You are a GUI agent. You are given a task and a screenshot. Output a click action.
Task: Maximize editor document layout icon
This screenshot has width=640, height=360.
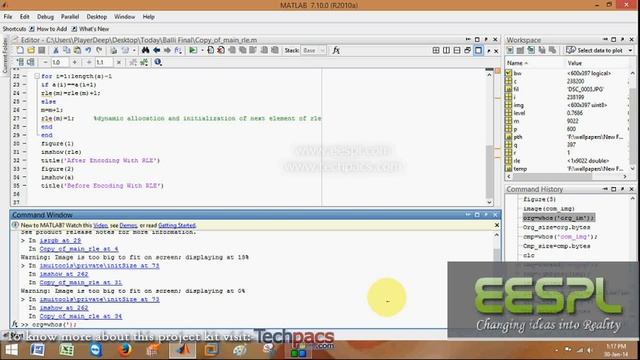pyautogui.click(x=478, y=50)
